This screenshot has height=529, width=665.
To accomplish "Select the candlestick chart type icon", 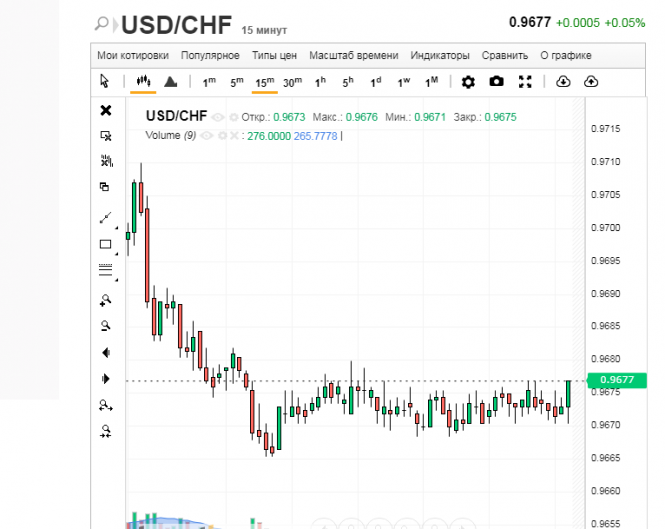I will (x=142, y=82).
